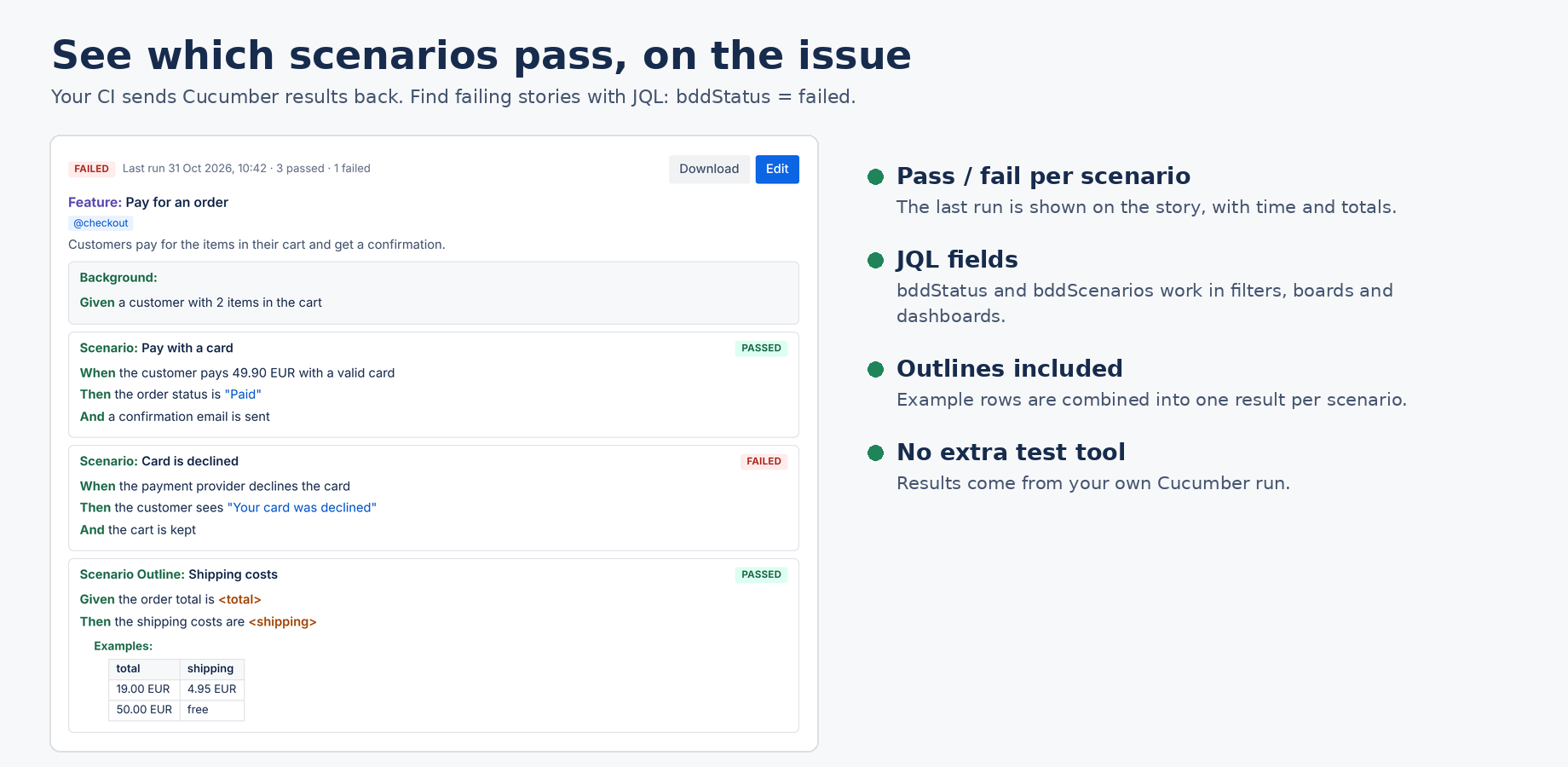This screenshot has height=767, width=1568.
Task: Click the "total" column header
Action: (x=144, y=669)
